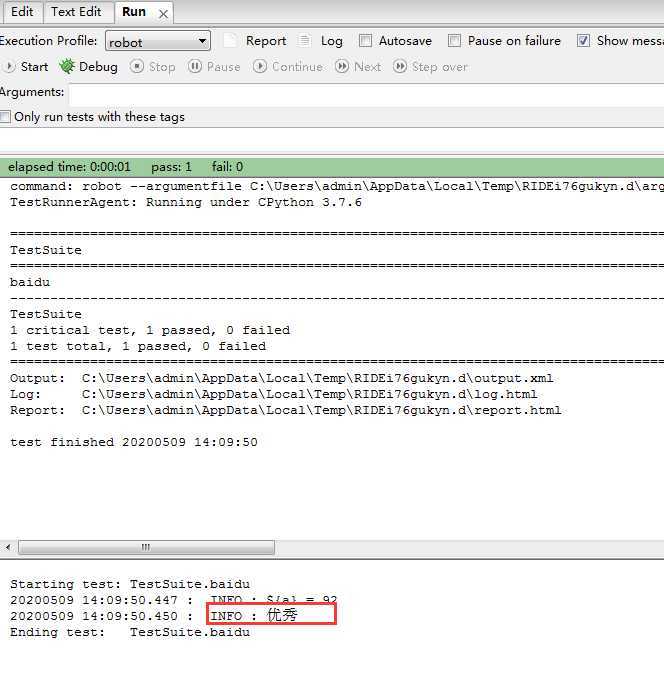This screenshot has height=694, width=664.
Task: Click the report.html path line
Action: [286, 410]
